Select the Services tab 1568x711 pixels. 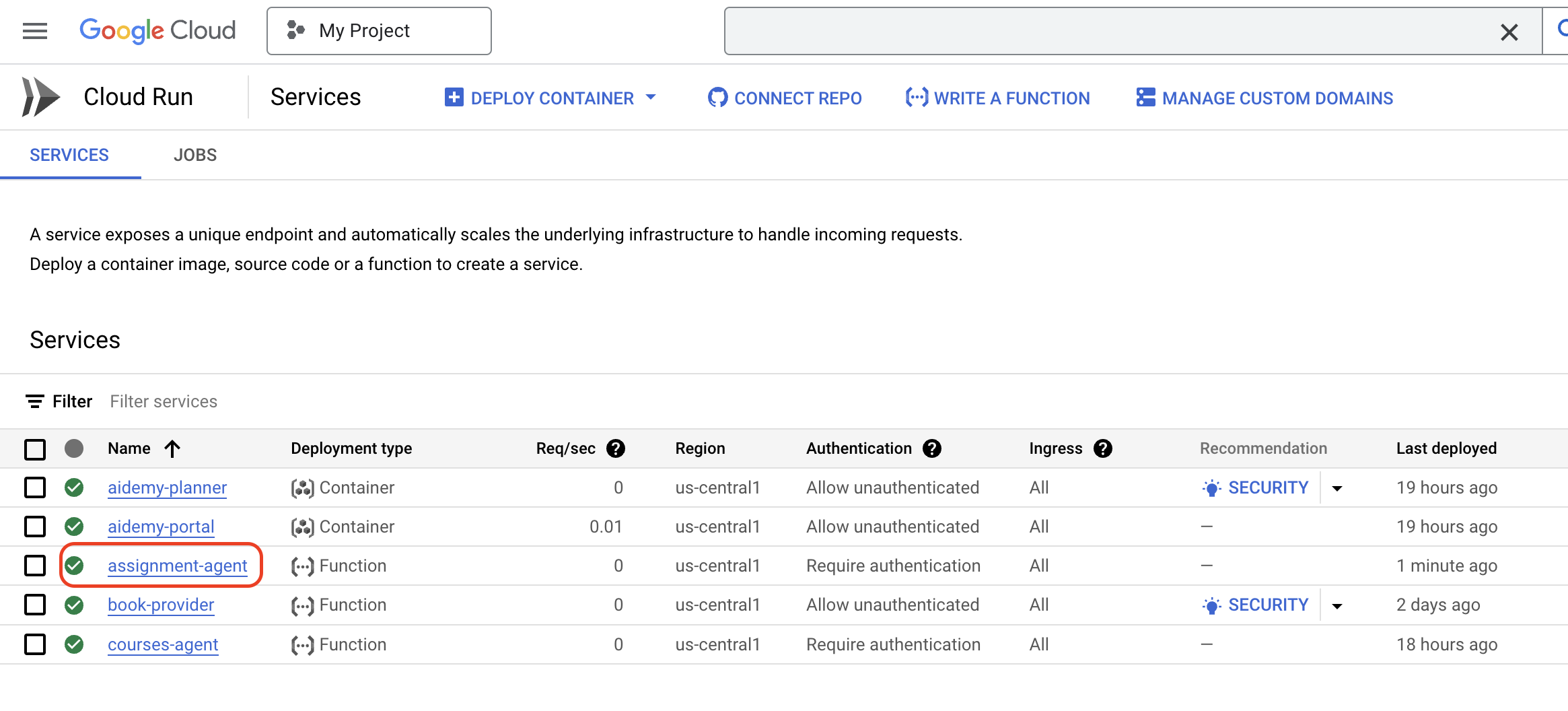pyautogui.click(x=69, y=155)
